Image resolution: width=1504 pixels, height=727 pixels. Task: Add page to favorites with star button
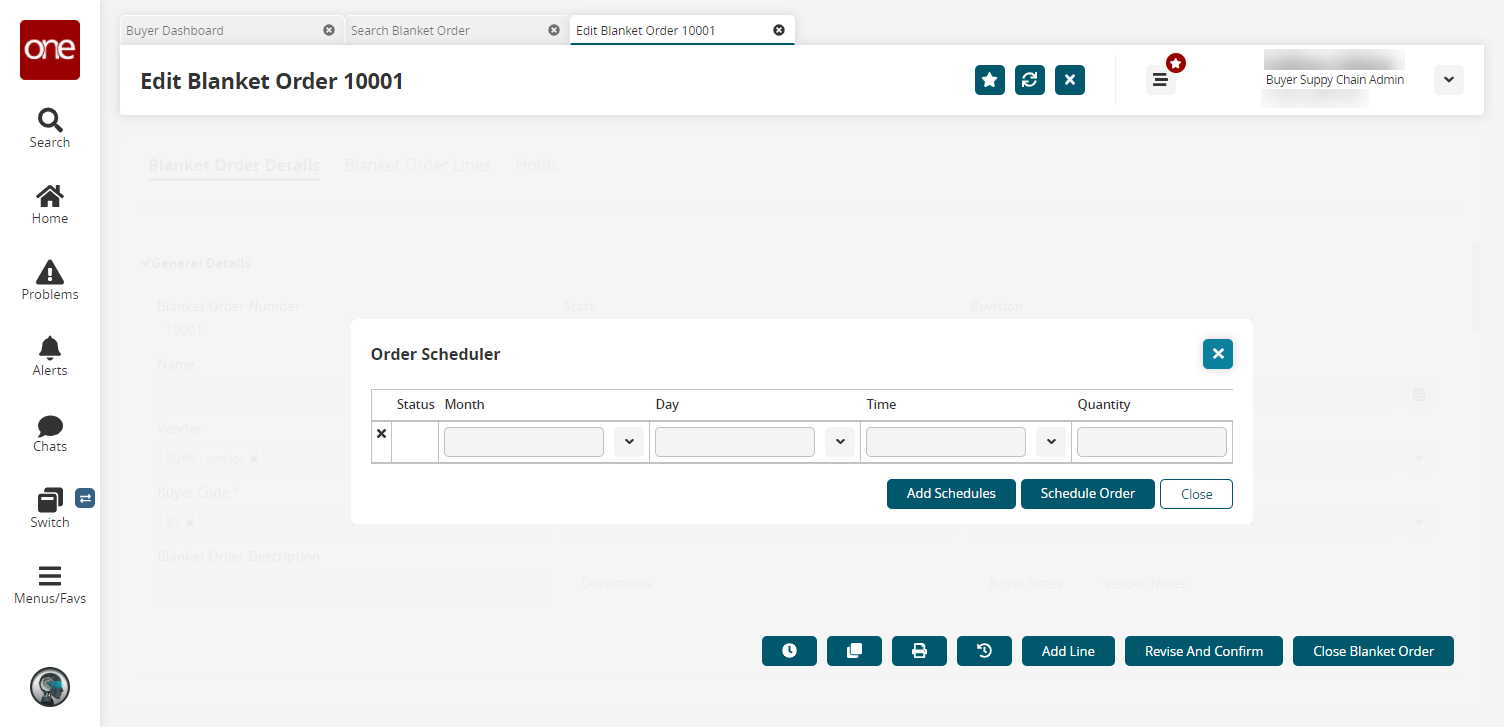990,80
